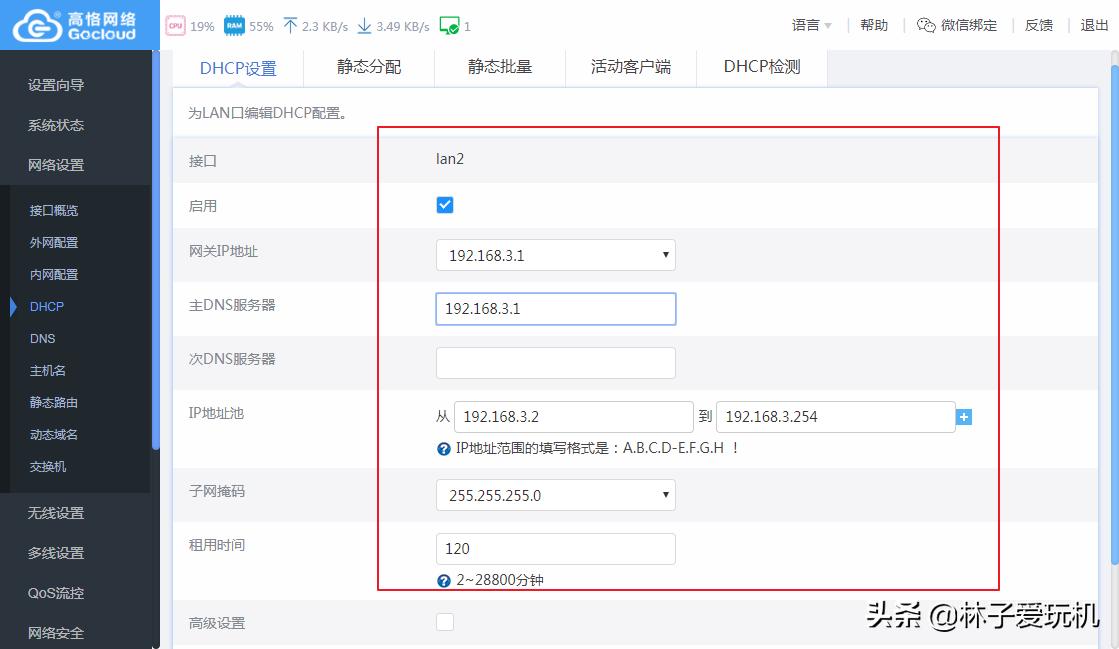
Task: Click the blue plus icon to add IP pool
Action: (963, 416)
